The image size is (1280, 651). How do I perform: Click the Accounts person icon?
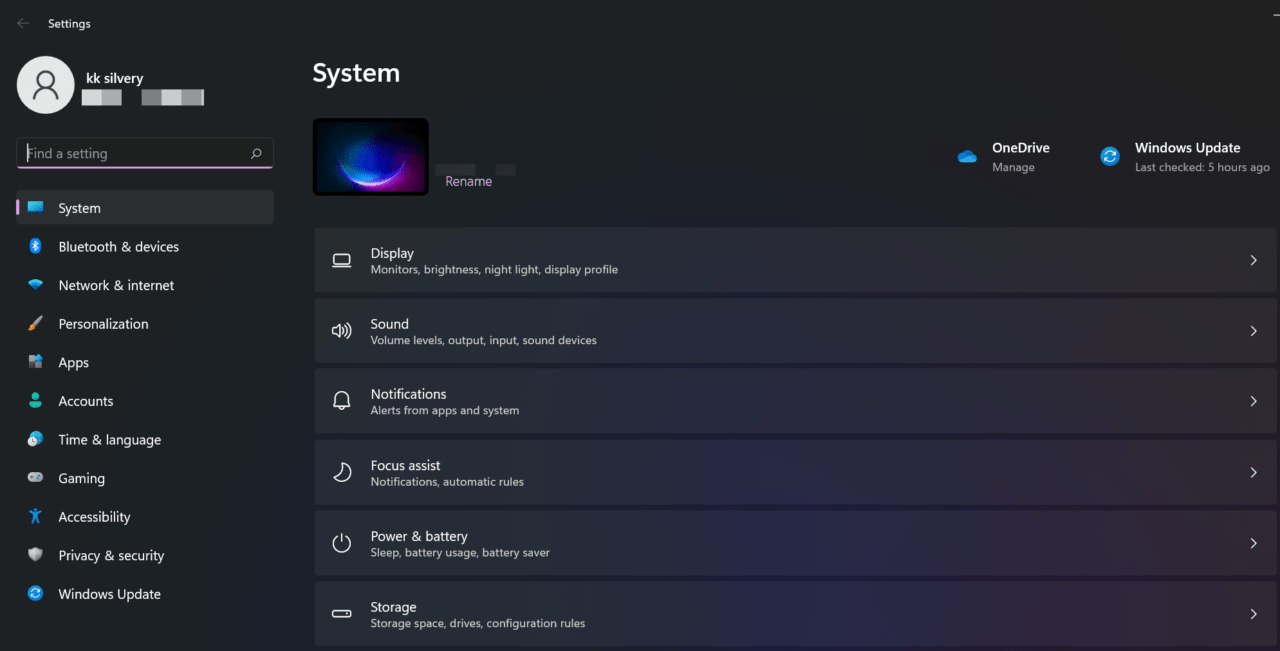coord(36,401)
